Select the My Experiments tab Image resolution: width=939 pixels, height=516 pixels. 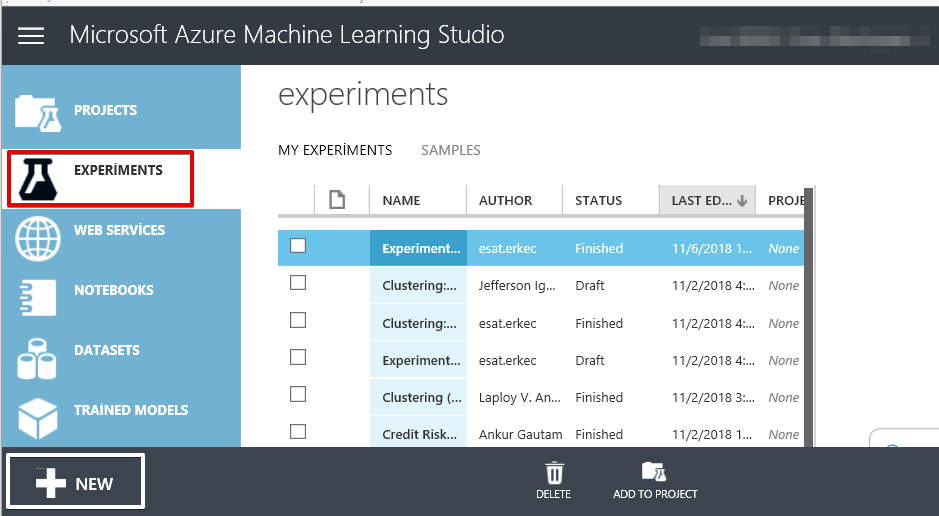pos(335,150)
